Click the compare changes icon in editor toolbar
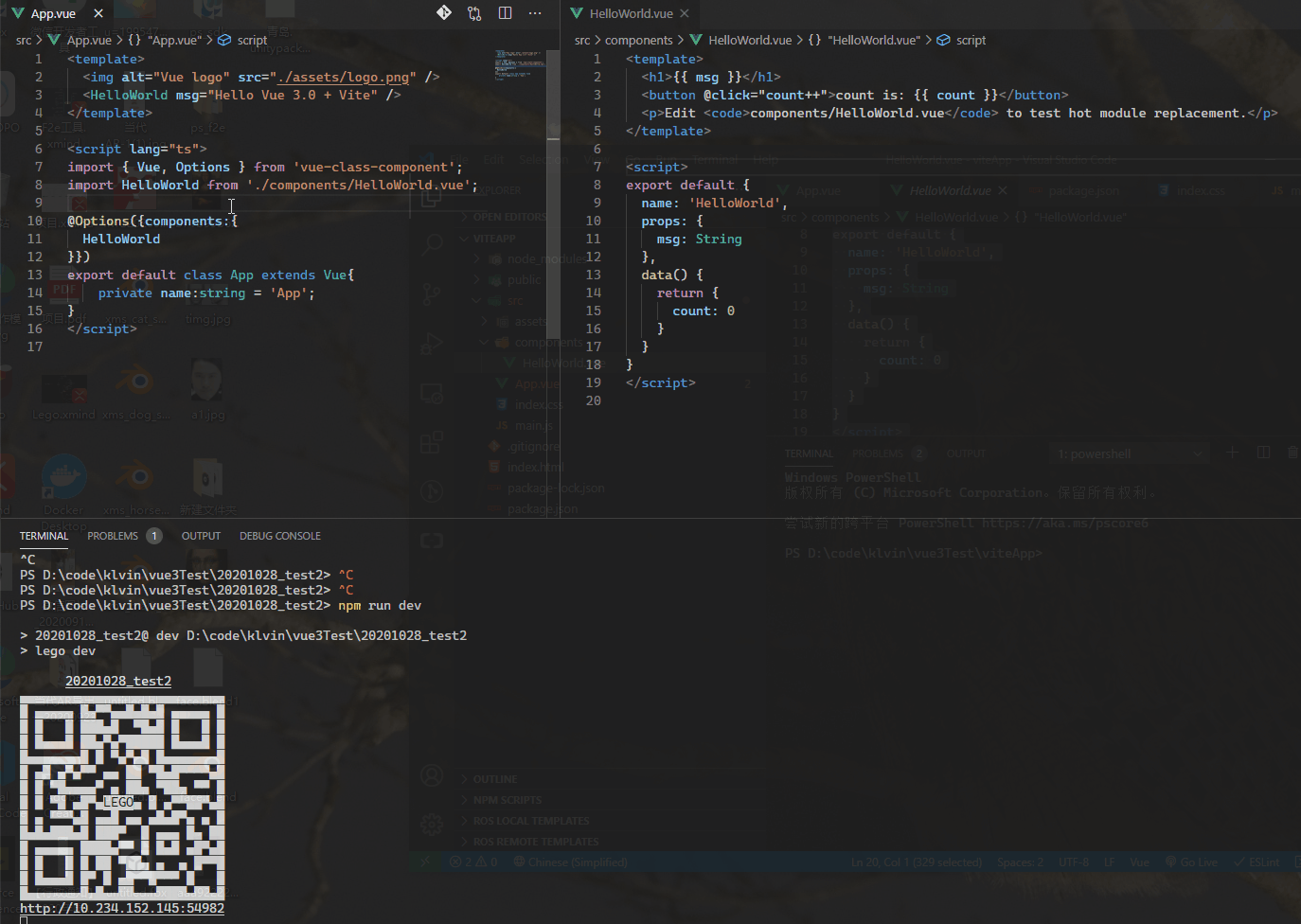The width and height of the screenshot is (1301, 924). coord(473,12)
